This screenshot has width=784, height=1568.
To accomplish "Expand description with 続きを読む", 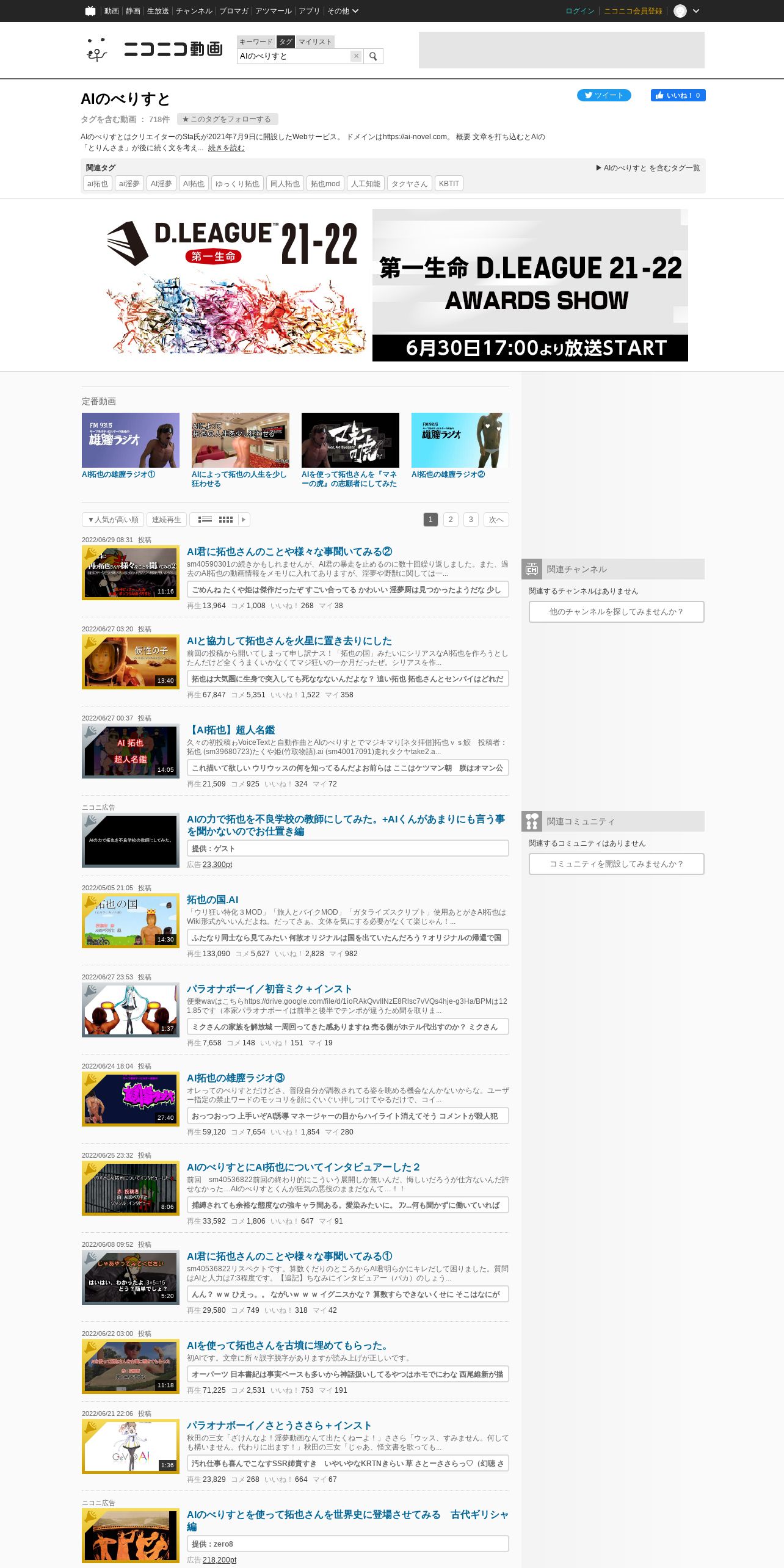I will [x=226, y=148].
